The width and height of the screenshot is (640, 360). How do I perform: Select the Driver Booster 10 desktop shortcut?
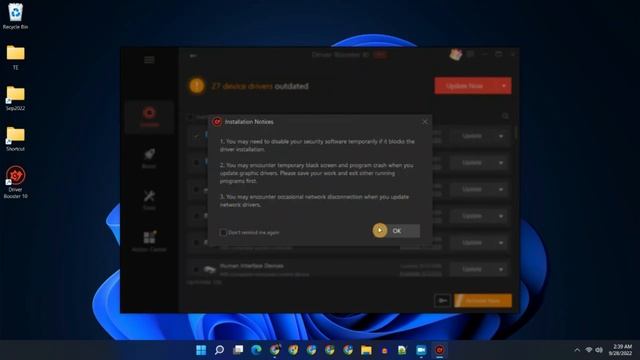coord(16,182)
